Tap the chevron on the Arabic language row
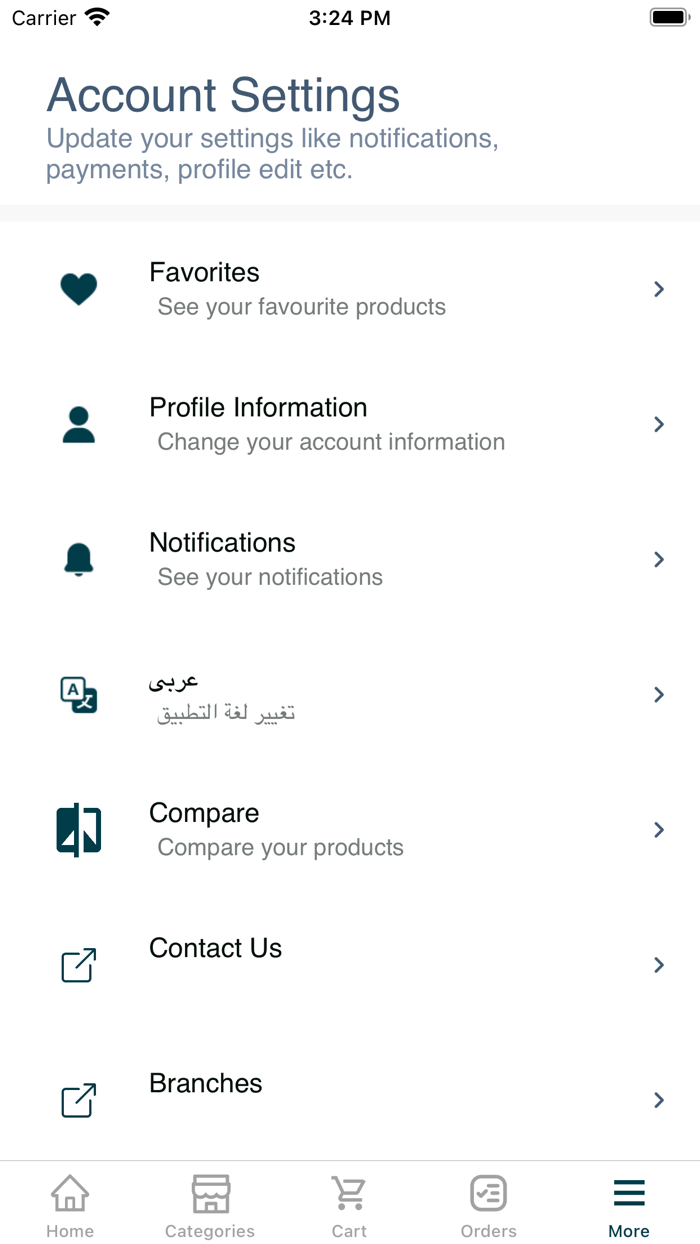This screenshot has height=1244, width=700. [659, 695]
